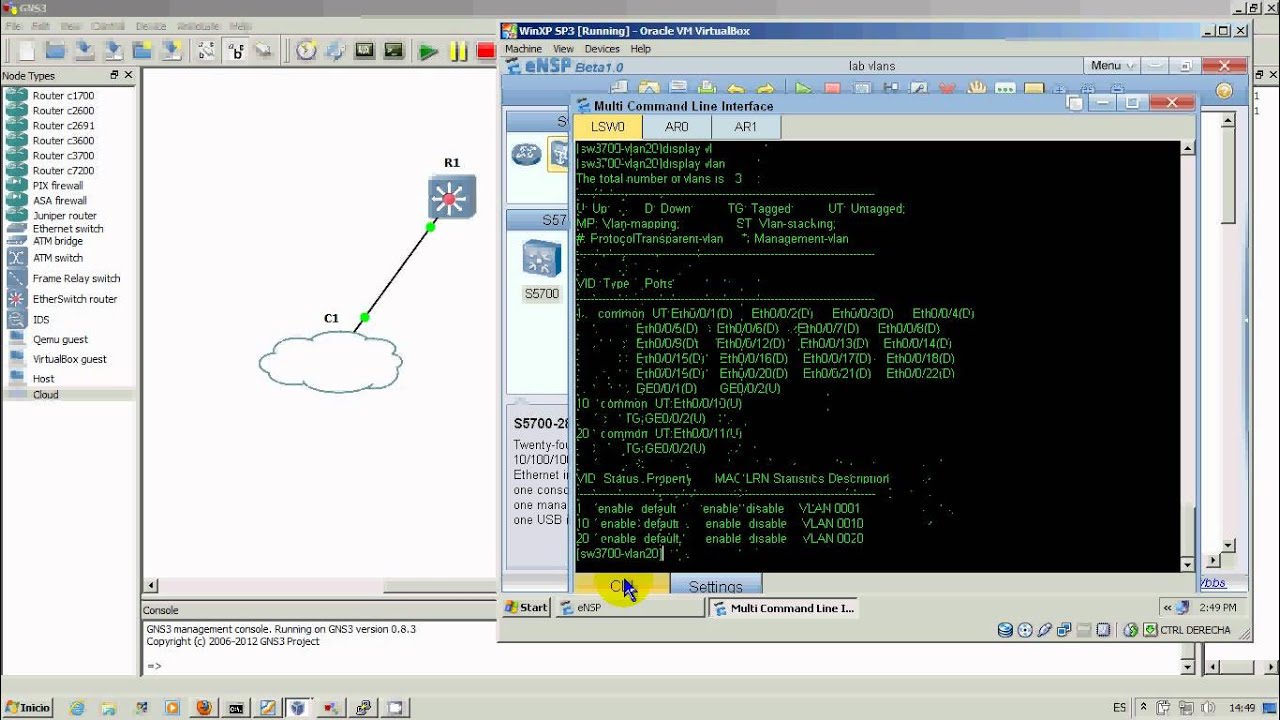Click the C1 cloud node on canvas
This screenshot has height=720, width=1280.
(x=331, y=361)
